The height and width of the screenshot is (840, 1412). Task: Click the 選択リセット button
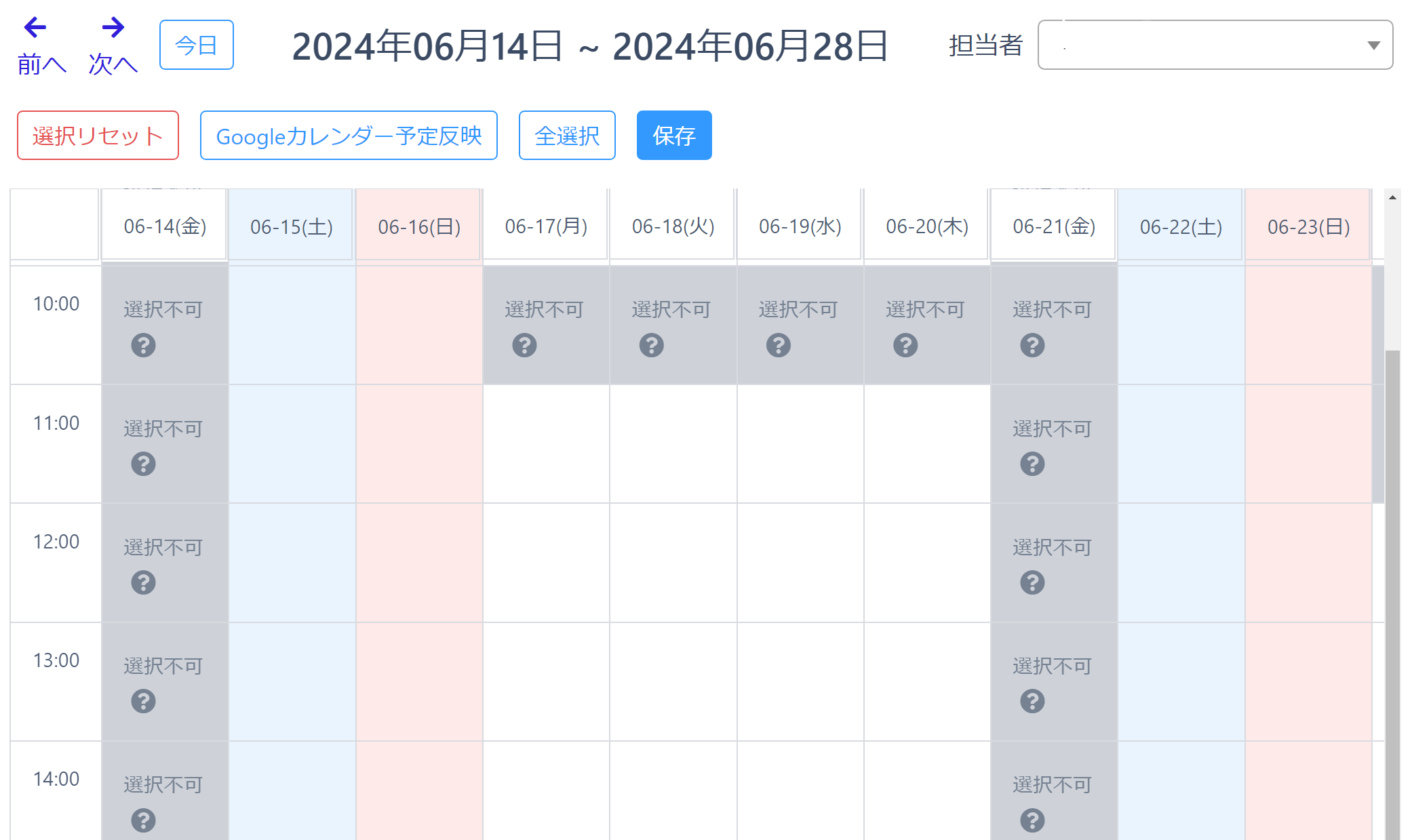[98, 136]
